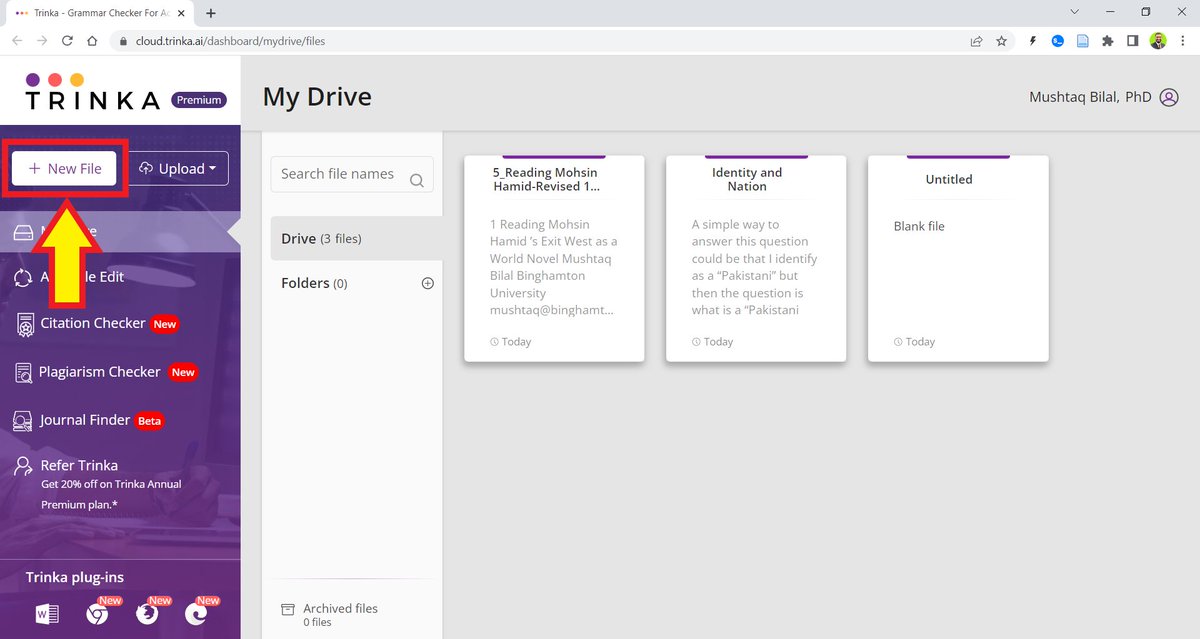
Task: Open the user account avatar icon
Action: coord(1169,98)
